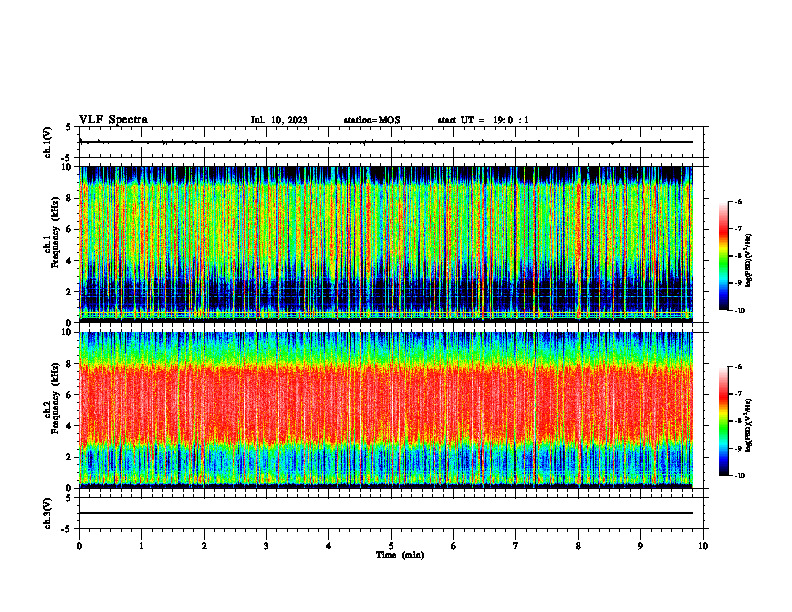The width and height of the screenshot is (792, 612).
Task: Select the date text "Jul 10, 2023"
Action: [x=279, y=120]
